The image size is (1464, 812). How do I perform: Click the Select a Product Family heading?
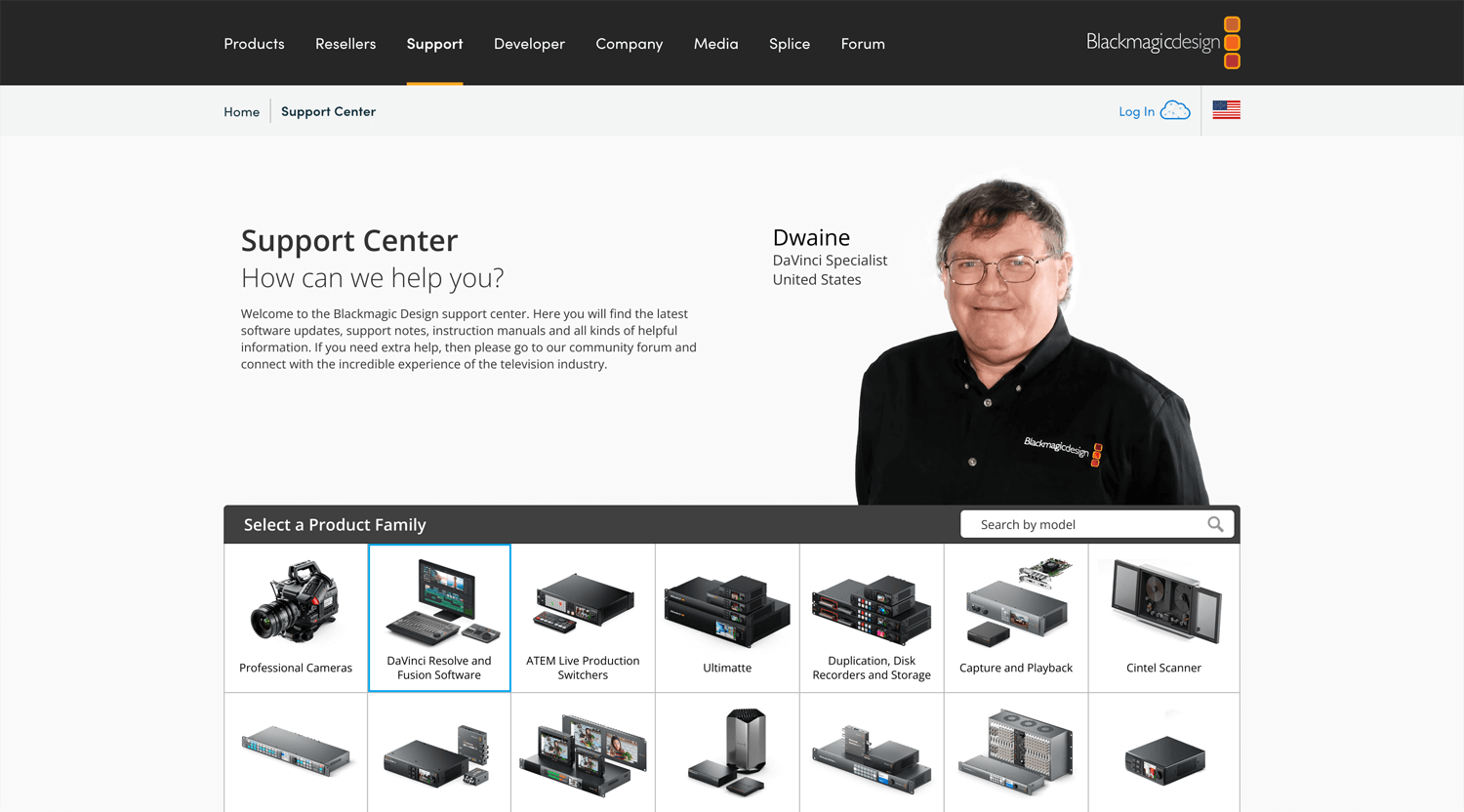[x=335, y=524]
